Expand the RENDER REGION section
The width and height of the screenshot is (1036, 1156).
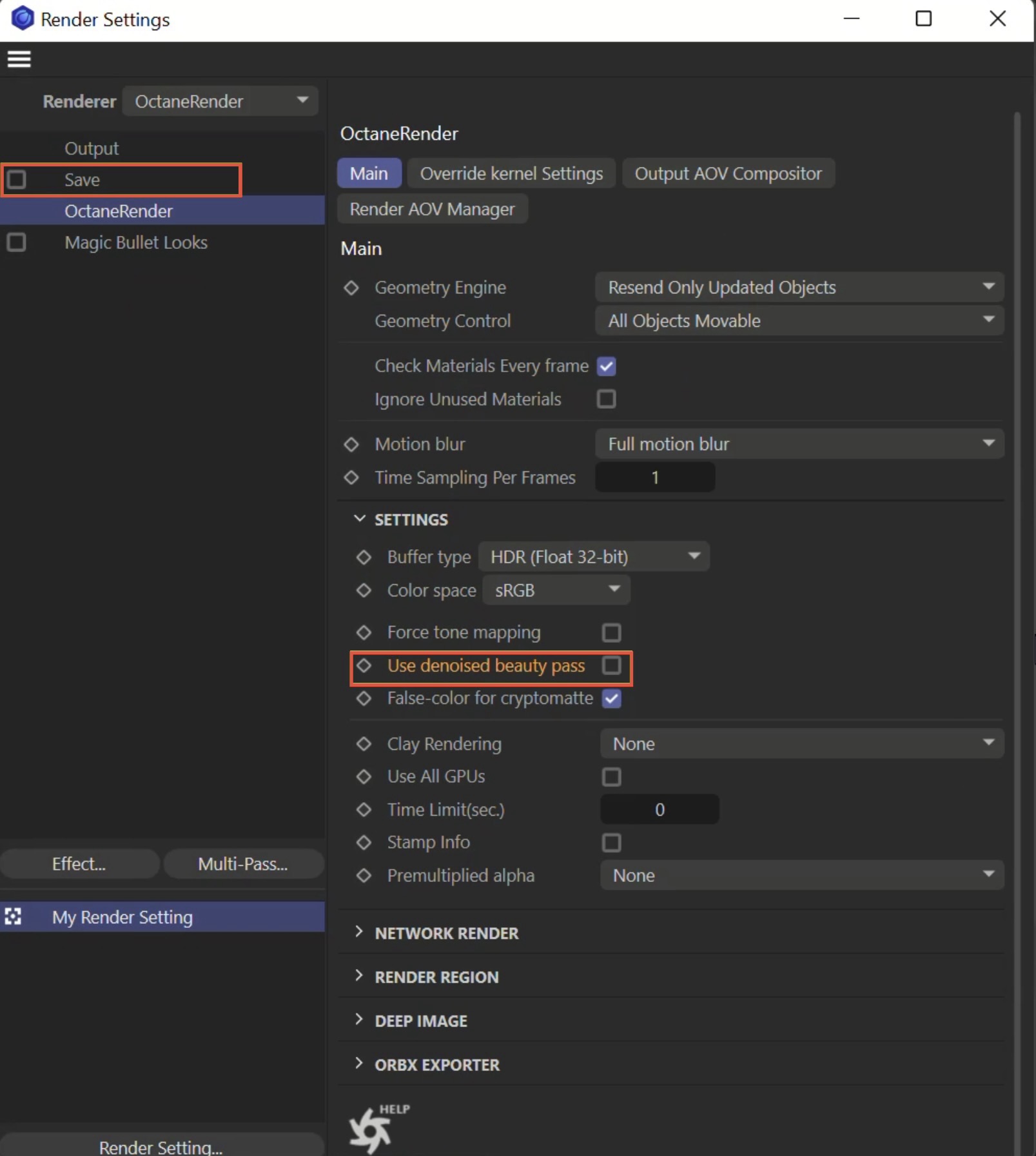tap(360, 976)
